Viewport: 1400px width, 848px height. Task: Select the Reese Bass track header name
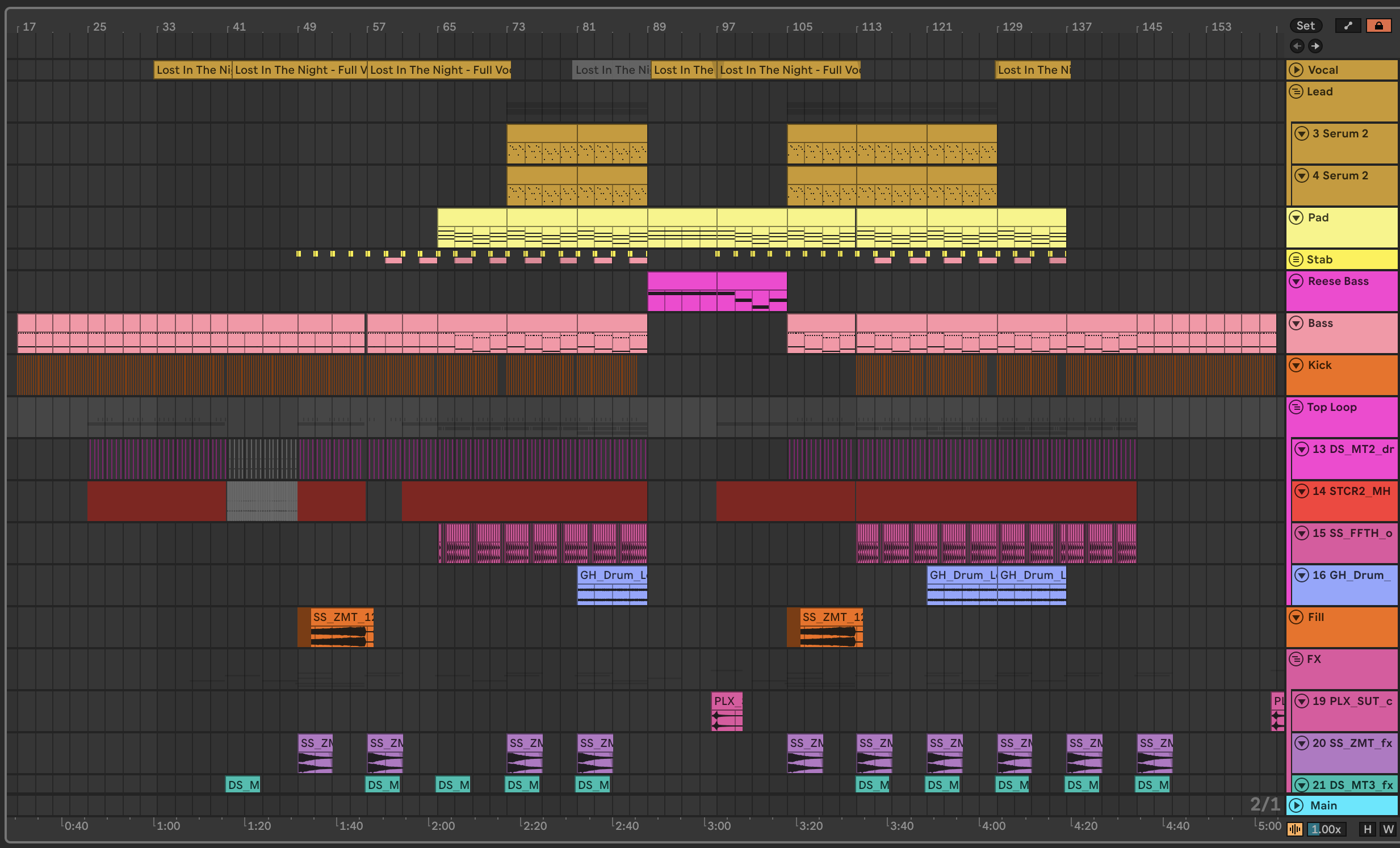tap(1338, 281)
